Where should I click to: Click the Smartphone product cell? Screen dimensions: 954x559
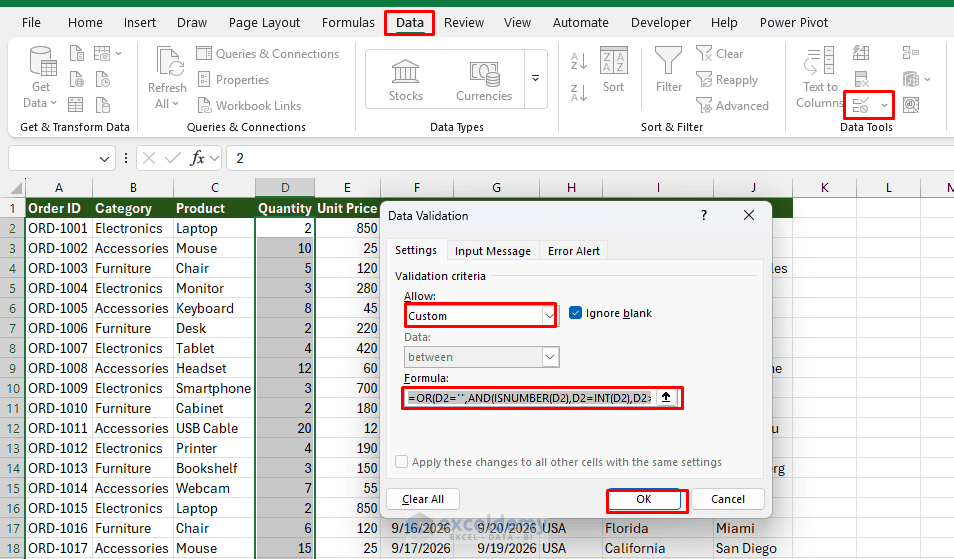click(x=214, y=388)
